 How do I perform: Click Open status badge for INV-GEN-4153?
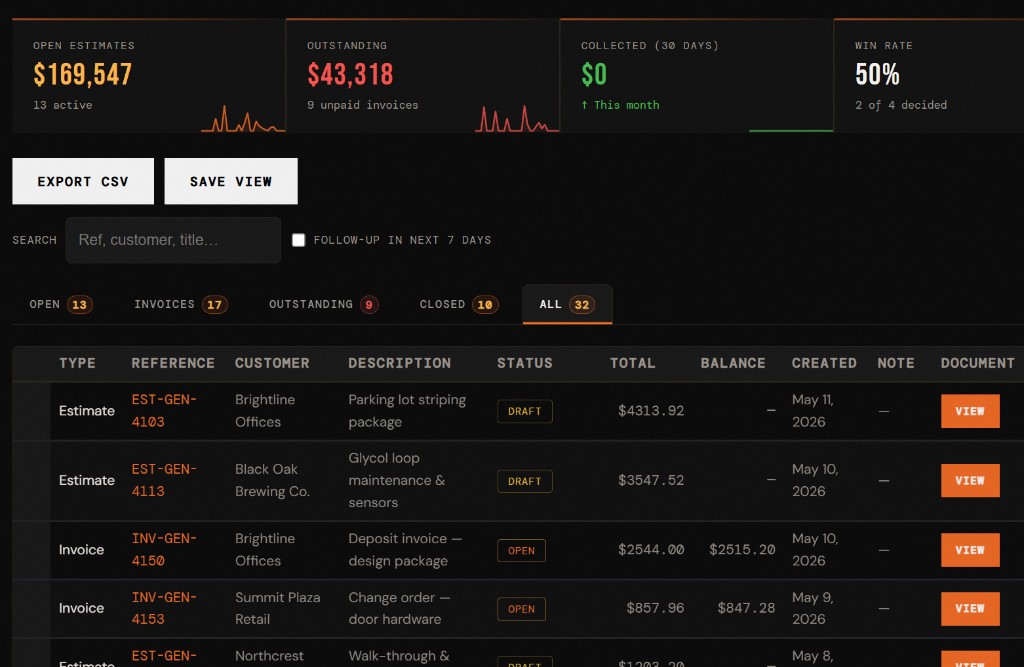[x=521, y=609]
